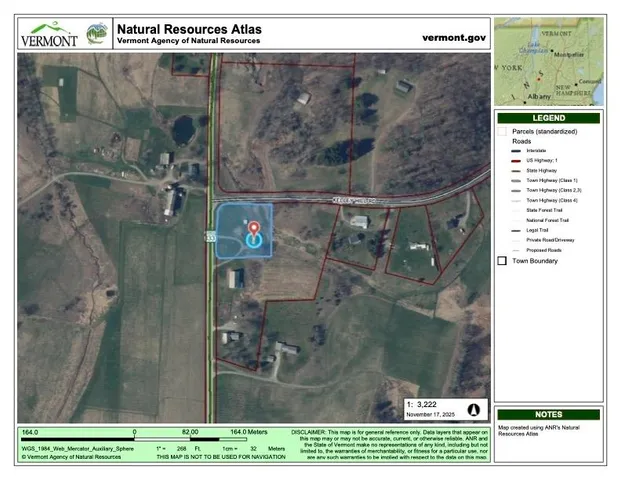Click the Parcels (standardized) legend label

545,131
